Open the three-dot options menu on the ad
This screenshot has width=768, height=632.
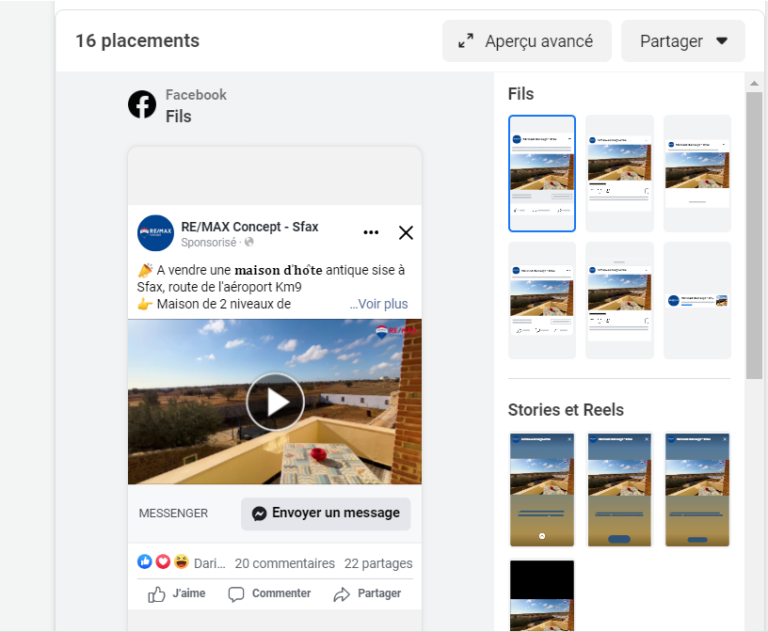click(x=371, y=233)
